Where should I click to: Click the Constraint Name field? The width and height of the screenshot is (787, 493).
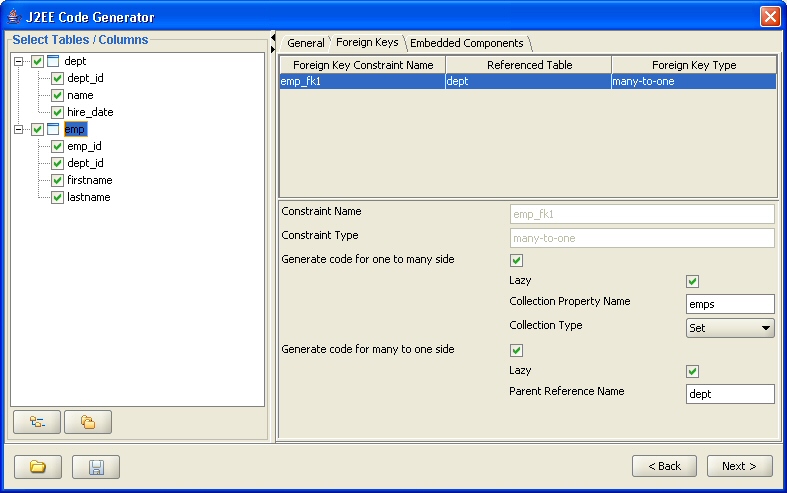tap(642, 214)
